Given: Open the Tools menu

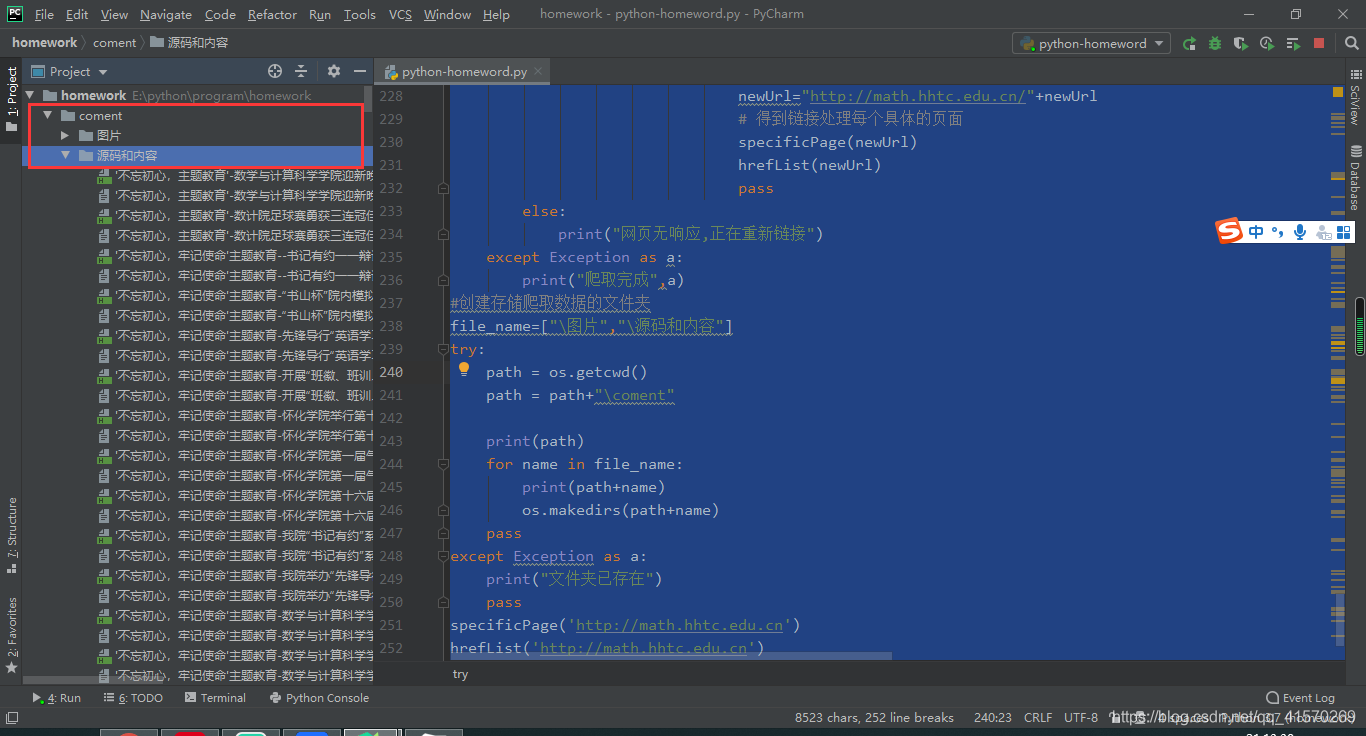Looking at the screenshot, I should pos(359,14).
